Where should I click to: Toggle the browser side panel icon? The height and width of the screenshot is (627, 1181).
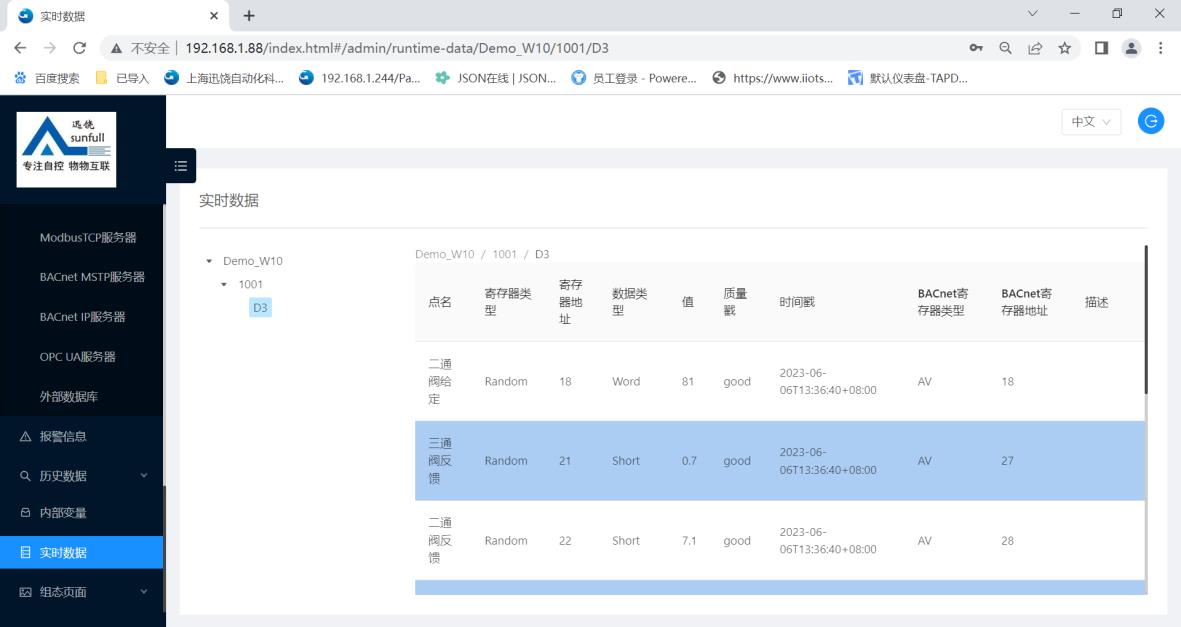[1101, 47]
